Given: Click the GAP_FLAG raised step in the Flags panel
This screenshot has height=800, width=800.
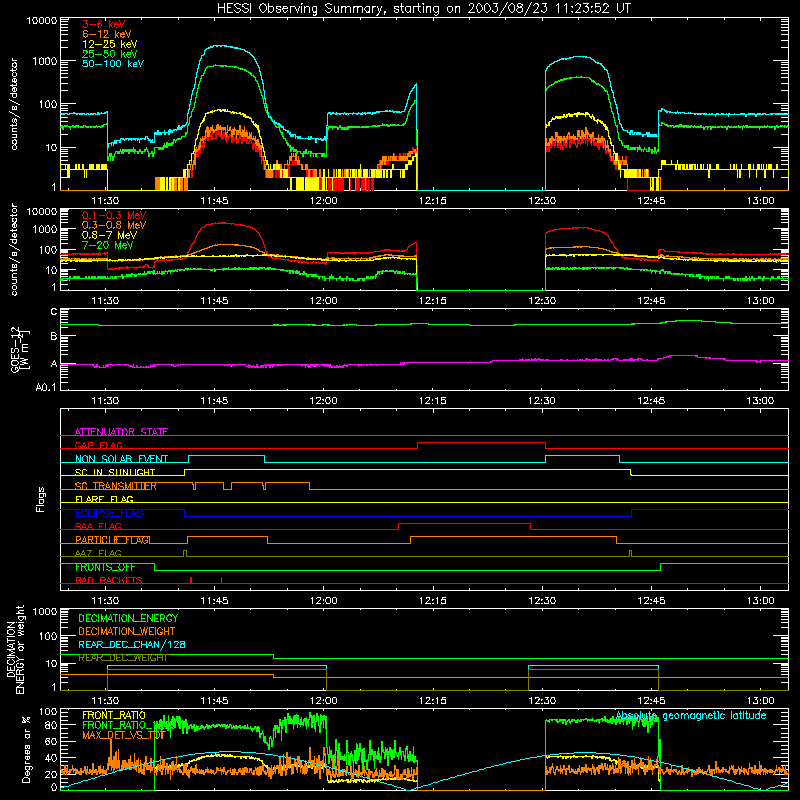Looking at the screenshot, I should (482, 443).
